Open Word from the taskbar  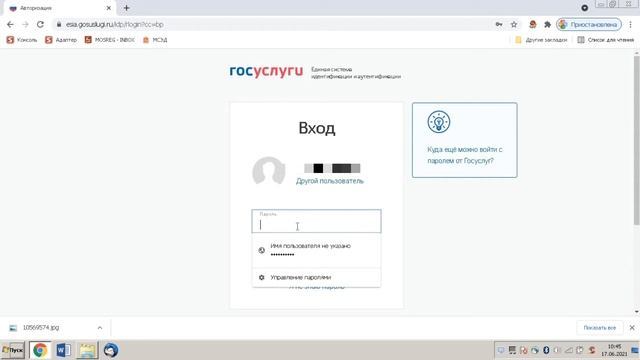pyautogui.click(x=63, y=350)
